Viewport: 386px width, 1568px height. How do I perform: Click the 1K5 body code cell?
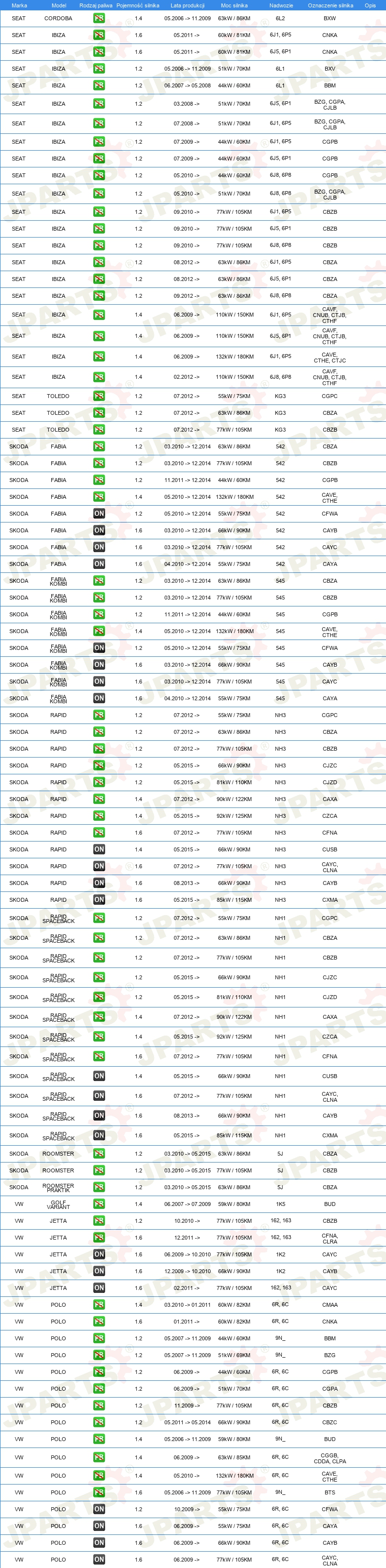(x=280, y=1204)
